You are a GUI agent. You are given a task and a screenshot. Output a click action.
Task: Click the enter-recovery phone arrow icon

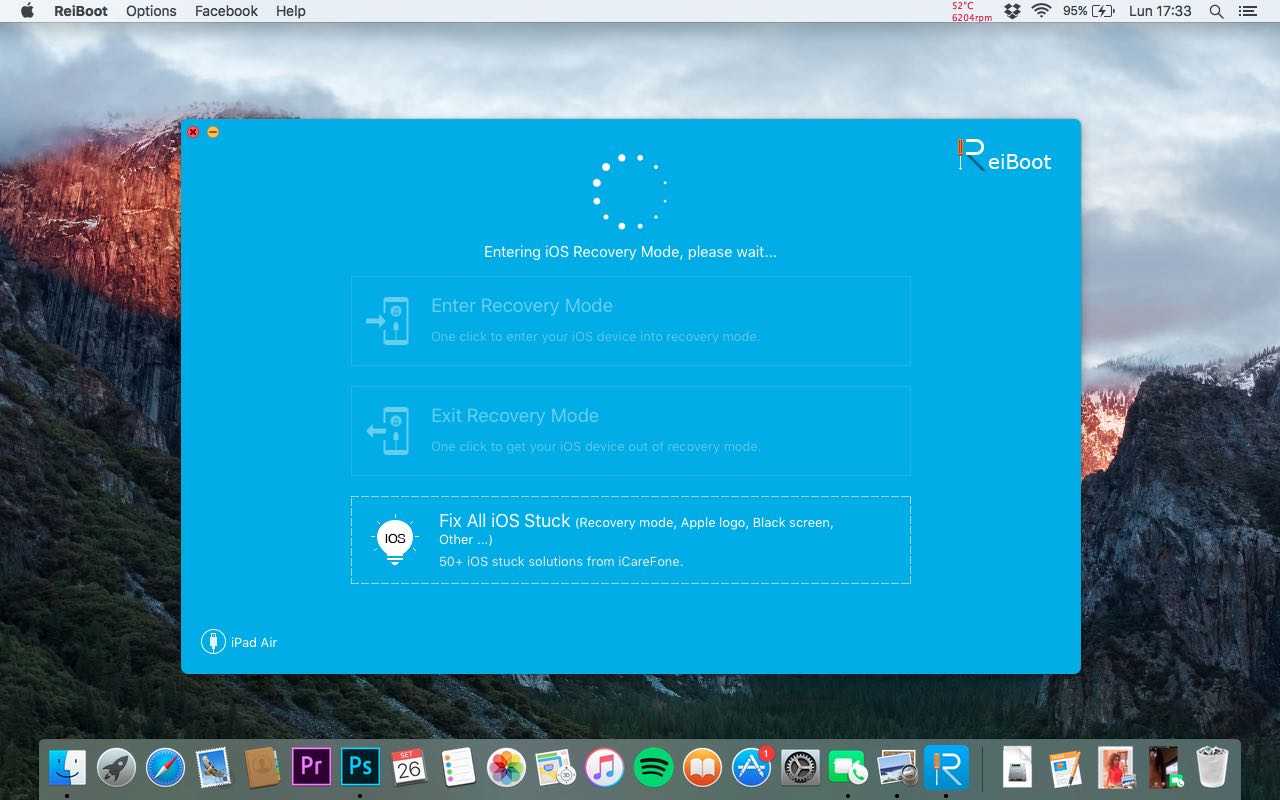coord(388,321)
